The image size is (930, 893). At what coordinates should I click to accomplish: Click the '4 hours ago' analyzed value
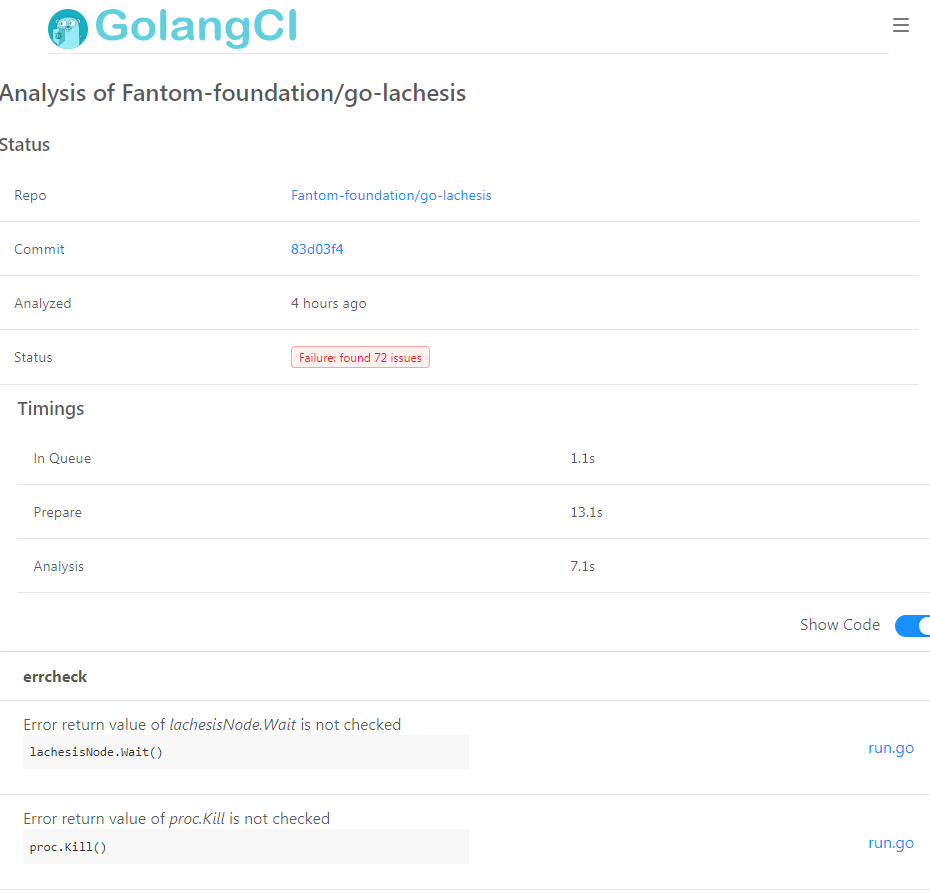tap(329, 304)
